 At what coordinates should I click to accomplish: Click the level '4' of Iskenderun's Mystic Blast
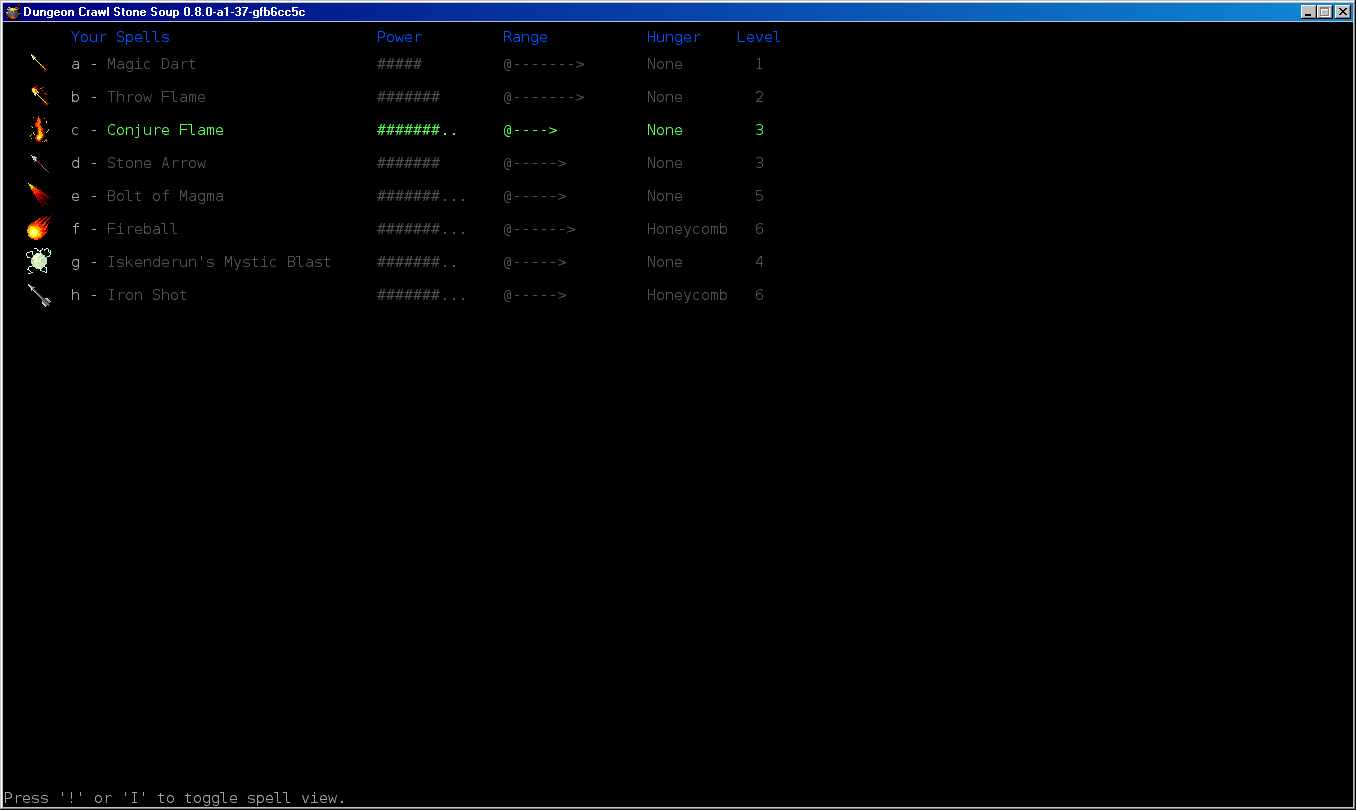click(x=759, y=262)
